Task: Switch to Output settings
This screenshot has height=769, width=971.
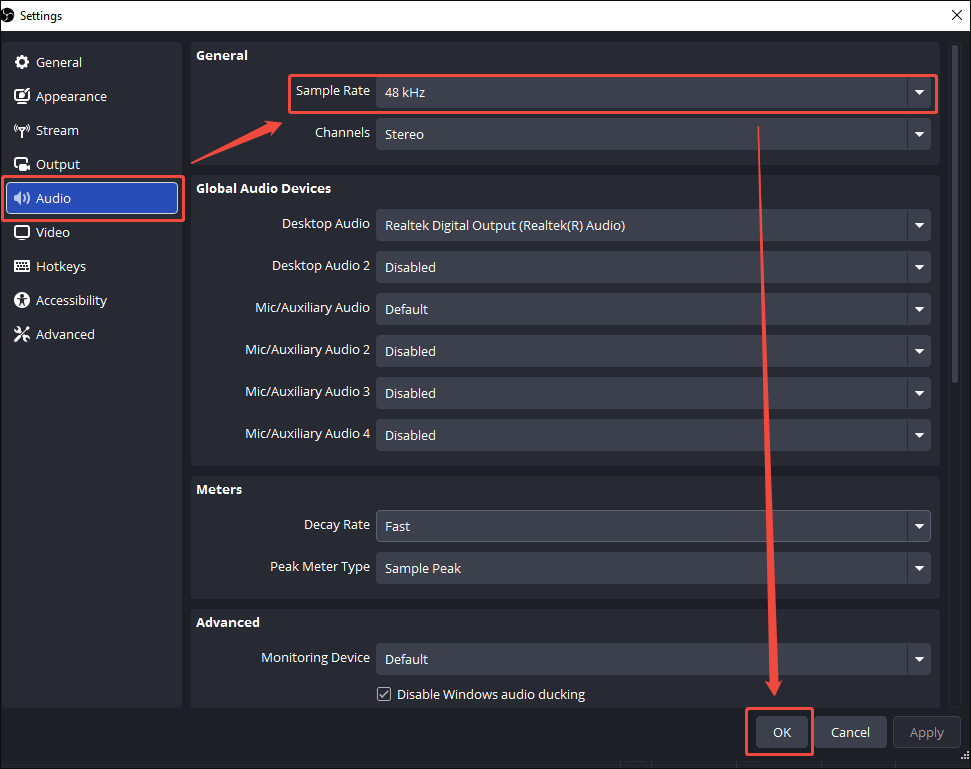Action: click(x=60, y=164)
